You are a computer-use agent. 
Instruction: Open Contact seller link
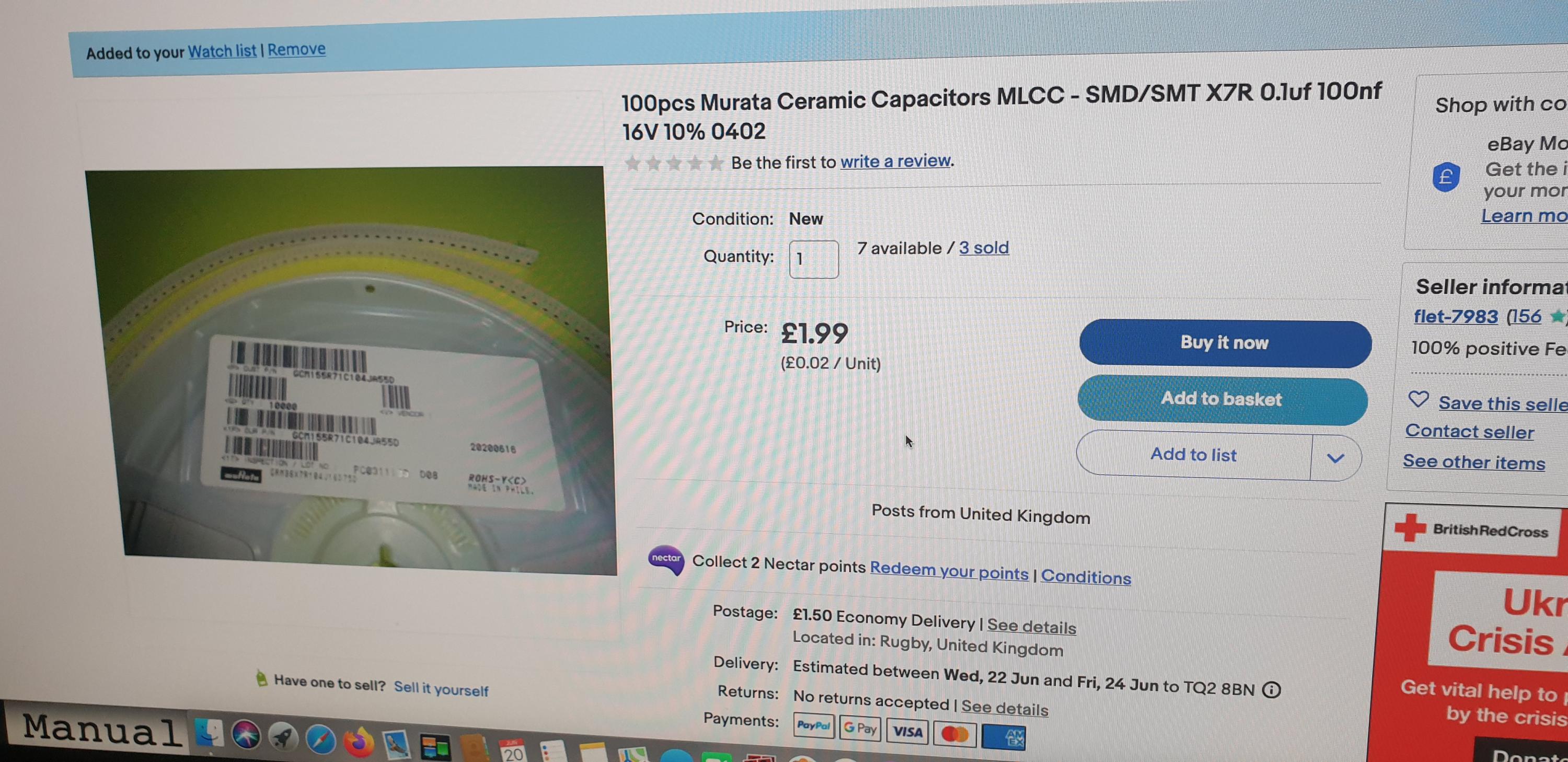tap(1469, 432)
